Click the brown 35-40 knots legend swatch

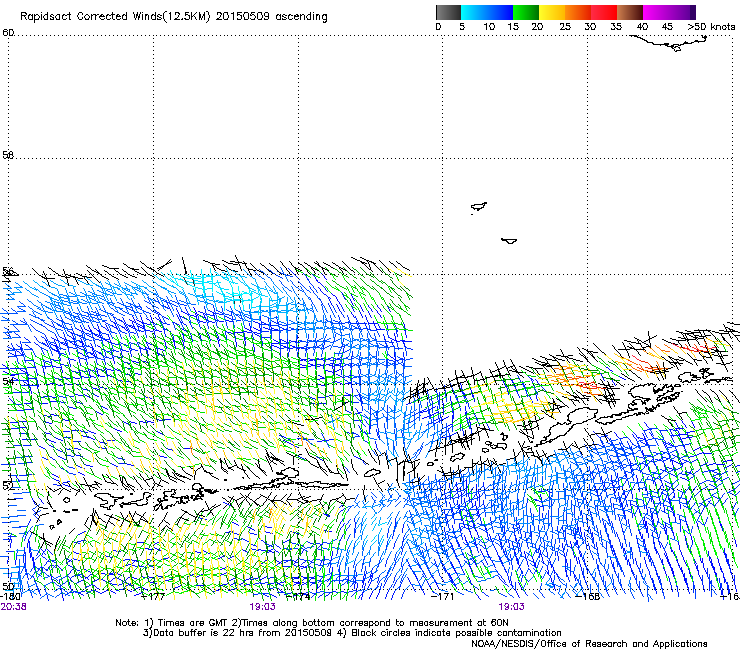pos(630,12)
